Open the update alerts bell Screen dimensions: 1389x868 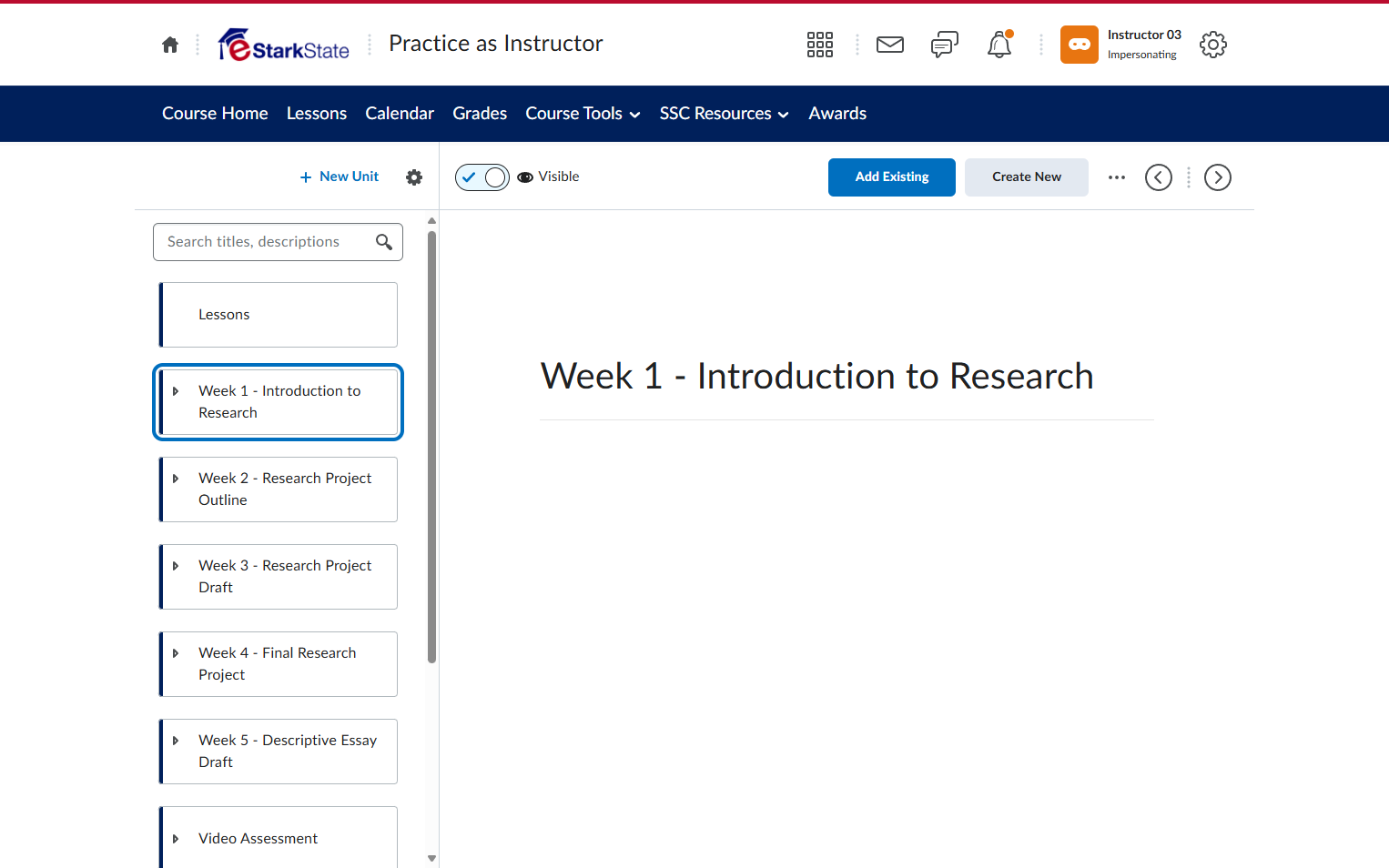(999, 45)
